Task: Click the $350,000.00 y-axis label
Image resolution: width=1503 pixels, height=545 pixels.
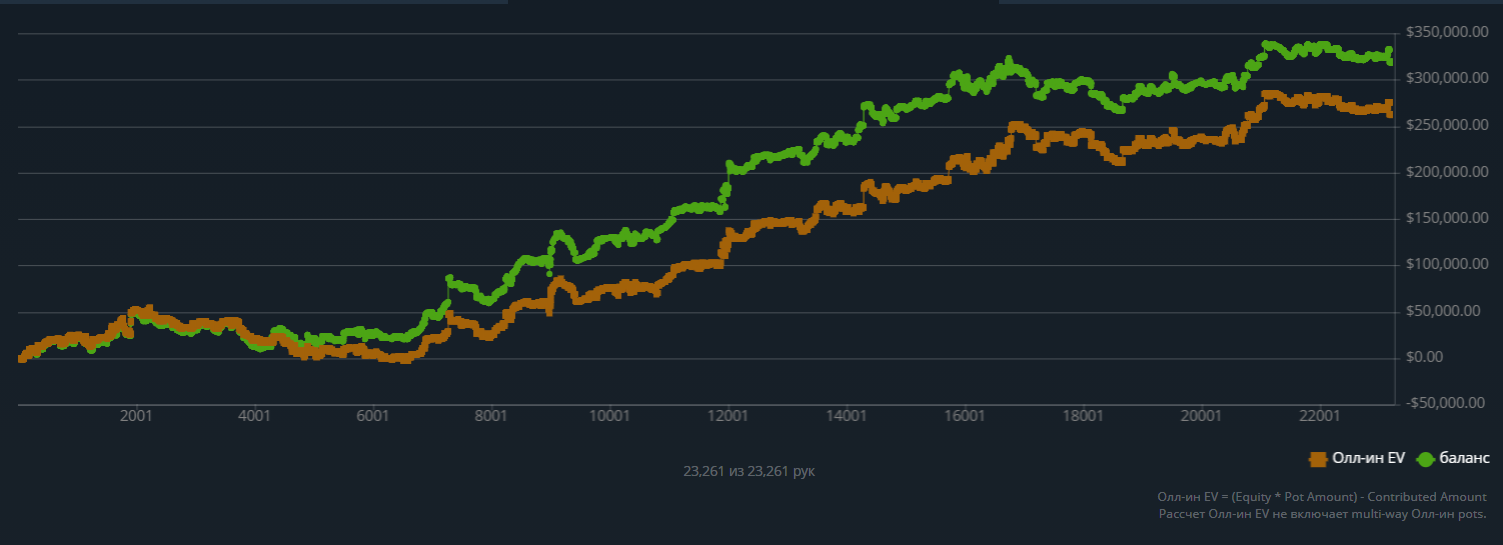Action: pyautogui.click(x=1443, y=32)
